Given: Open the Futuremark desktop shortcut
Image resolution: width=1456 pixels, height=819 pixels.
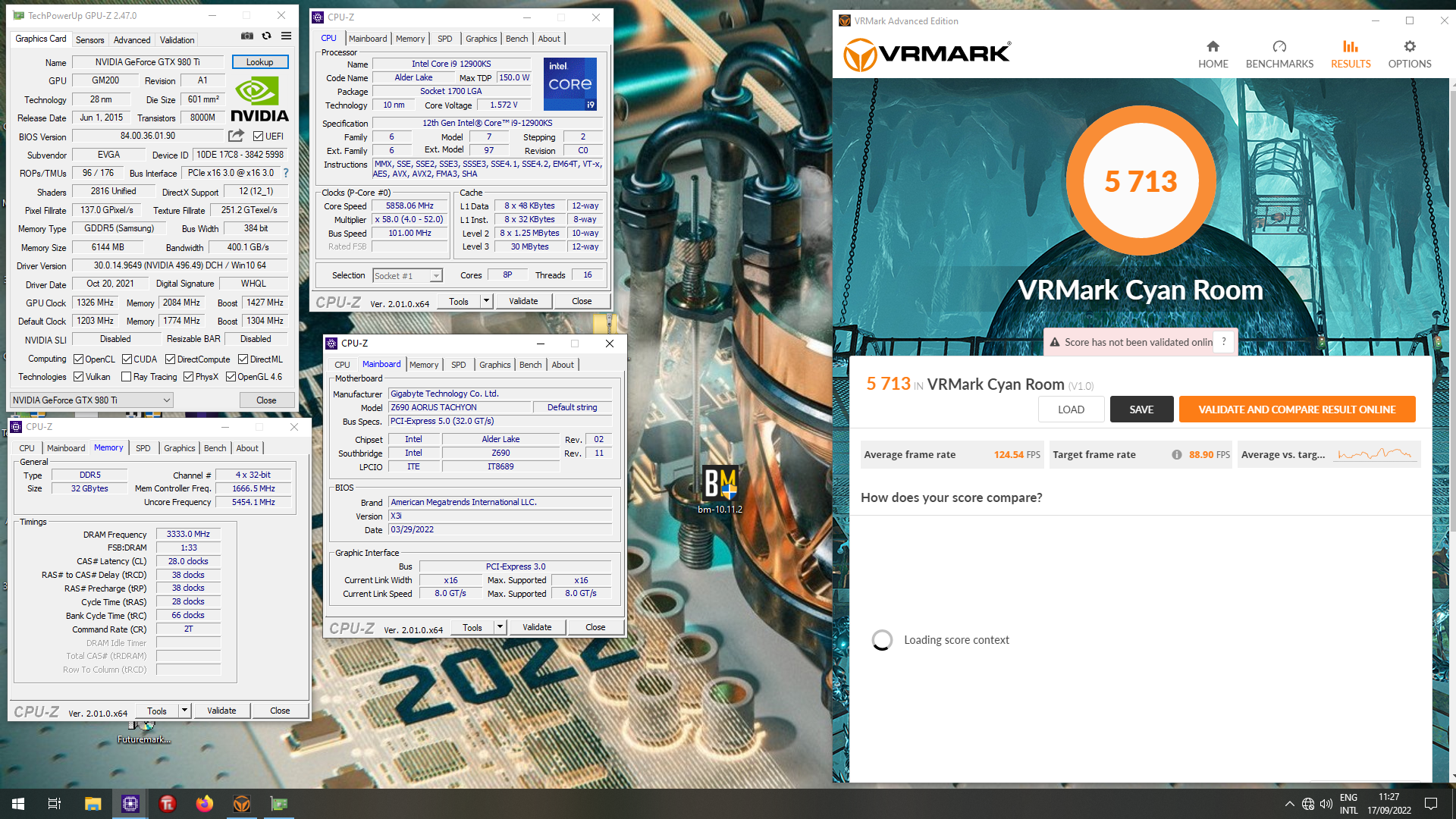Looking at the screenshot, I should coord(144,733).
